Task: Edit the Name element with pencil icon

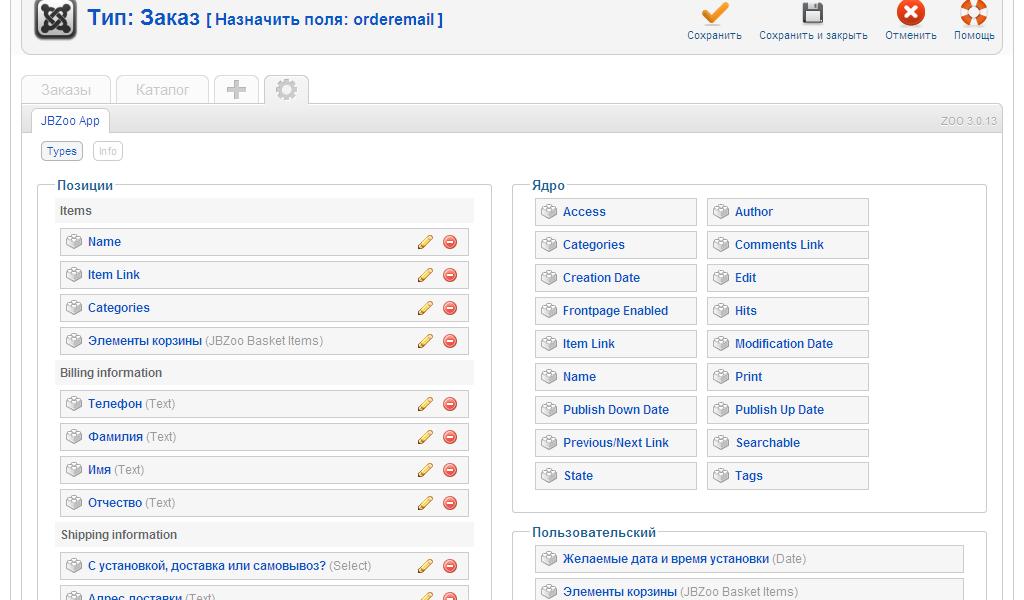Action: [425, 242]
